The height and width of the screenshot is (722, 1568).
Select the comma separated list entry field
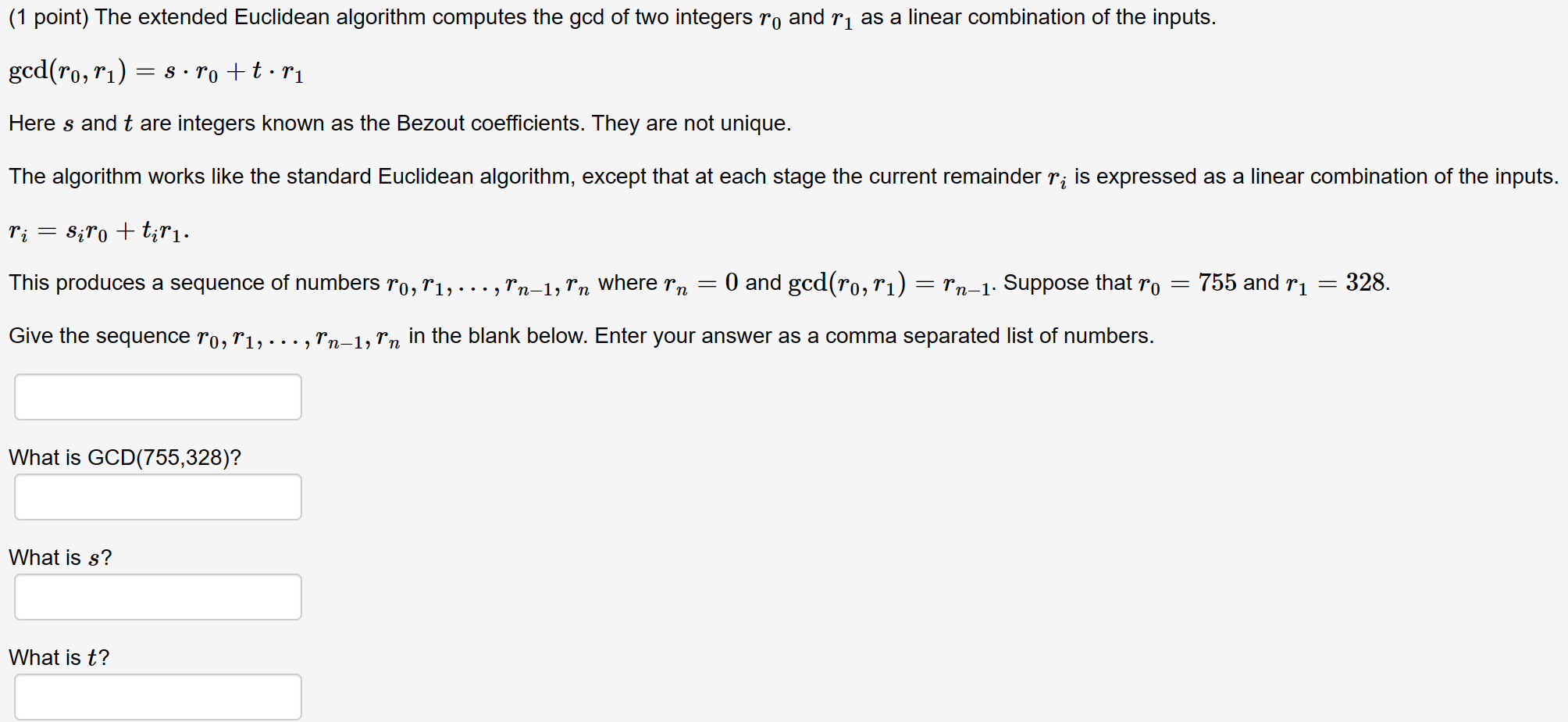click(x=157, y=397)
